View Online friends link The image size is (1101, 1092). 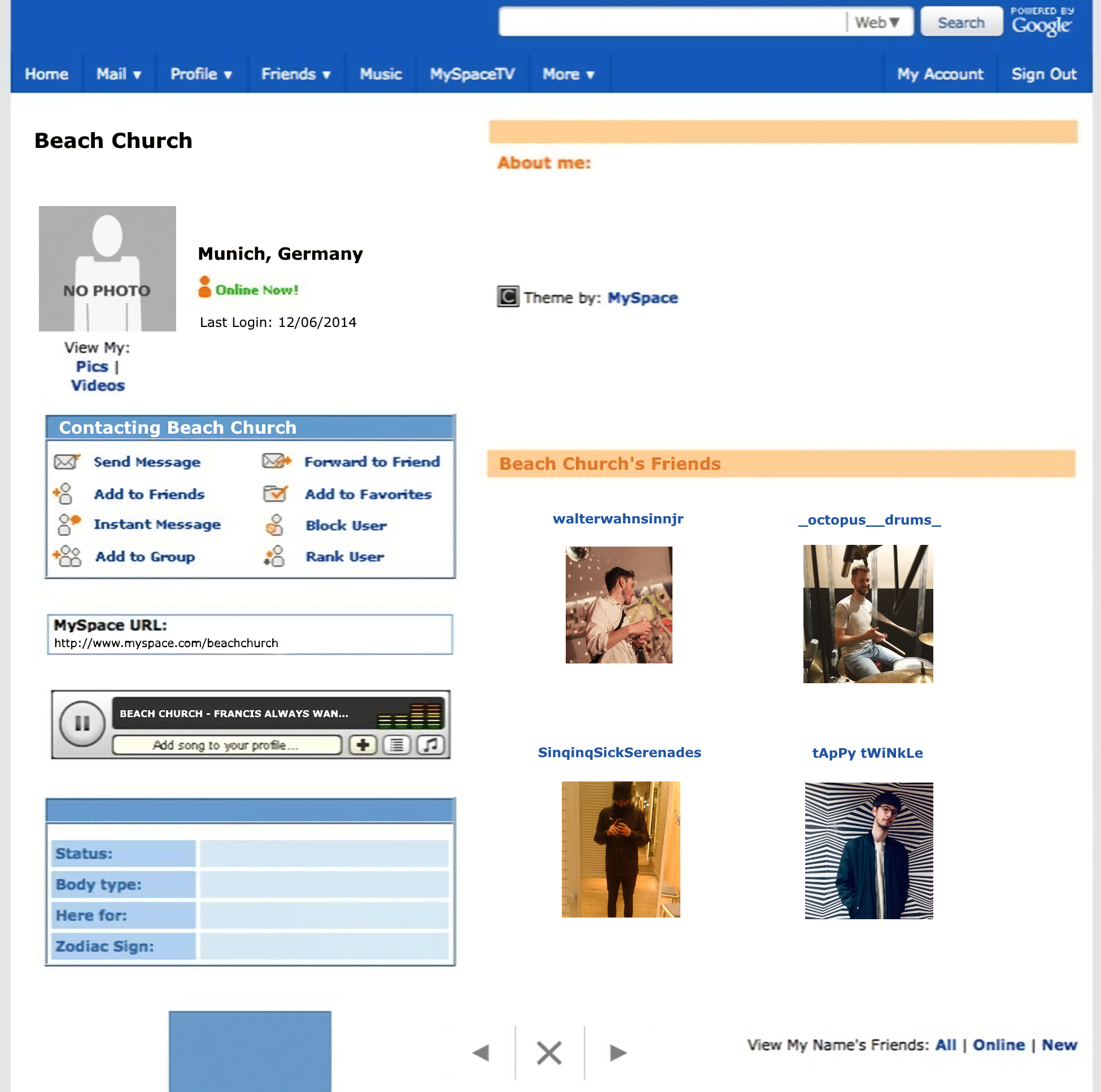998,1045
